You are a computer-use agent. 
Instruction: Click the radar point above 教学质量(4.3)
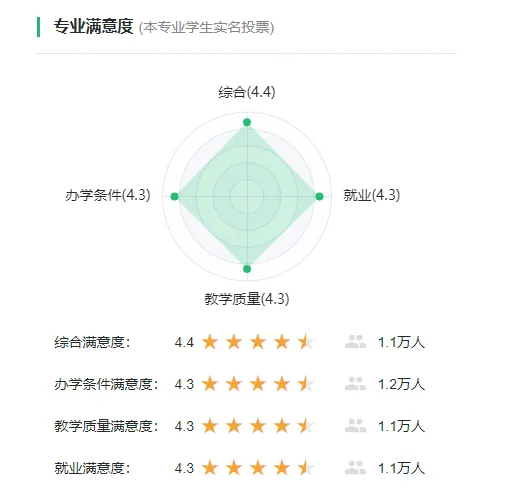point(247,269)
